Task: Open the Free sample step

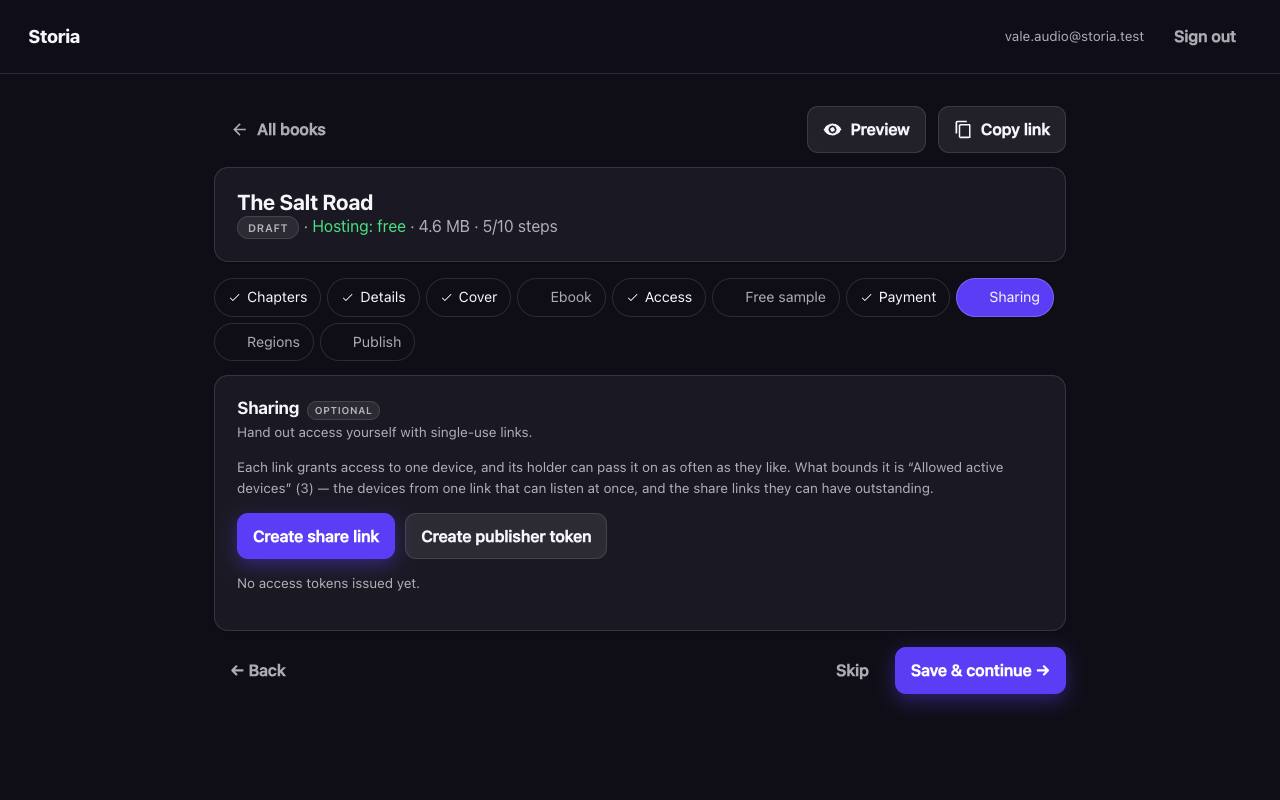Action: point(776,297)
